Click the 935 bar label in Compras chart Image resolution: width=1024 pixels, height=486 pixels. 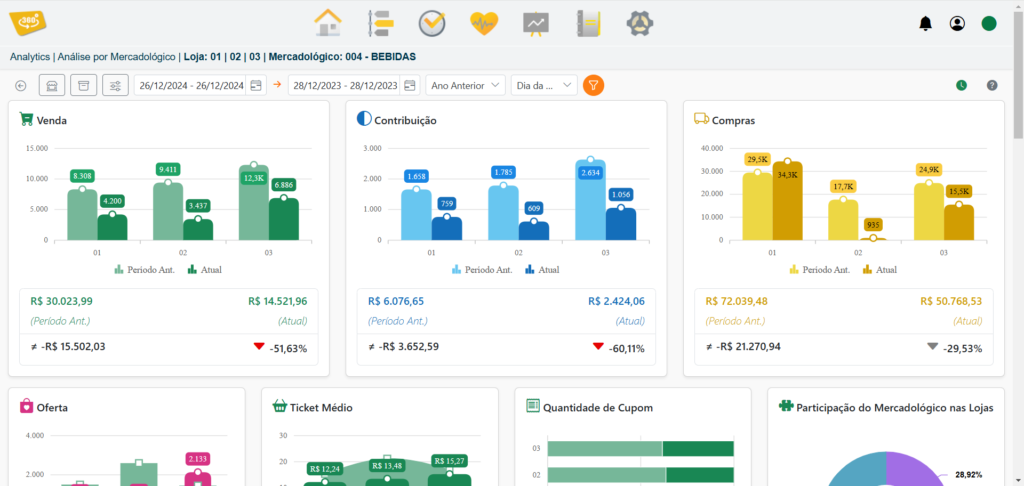[x=873, y=225]
